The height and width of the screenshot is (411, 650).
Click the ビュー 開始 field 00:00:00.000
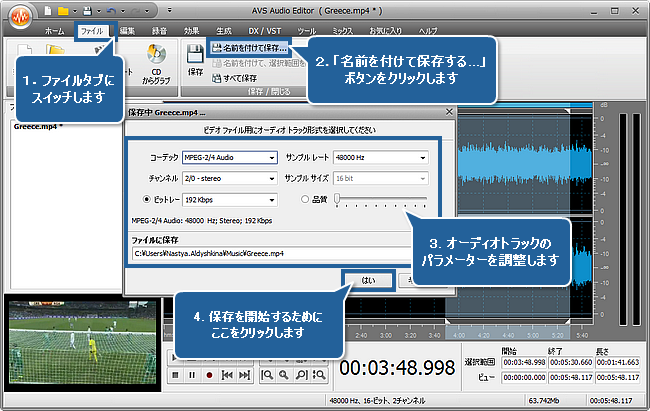[x=524, y=377]
